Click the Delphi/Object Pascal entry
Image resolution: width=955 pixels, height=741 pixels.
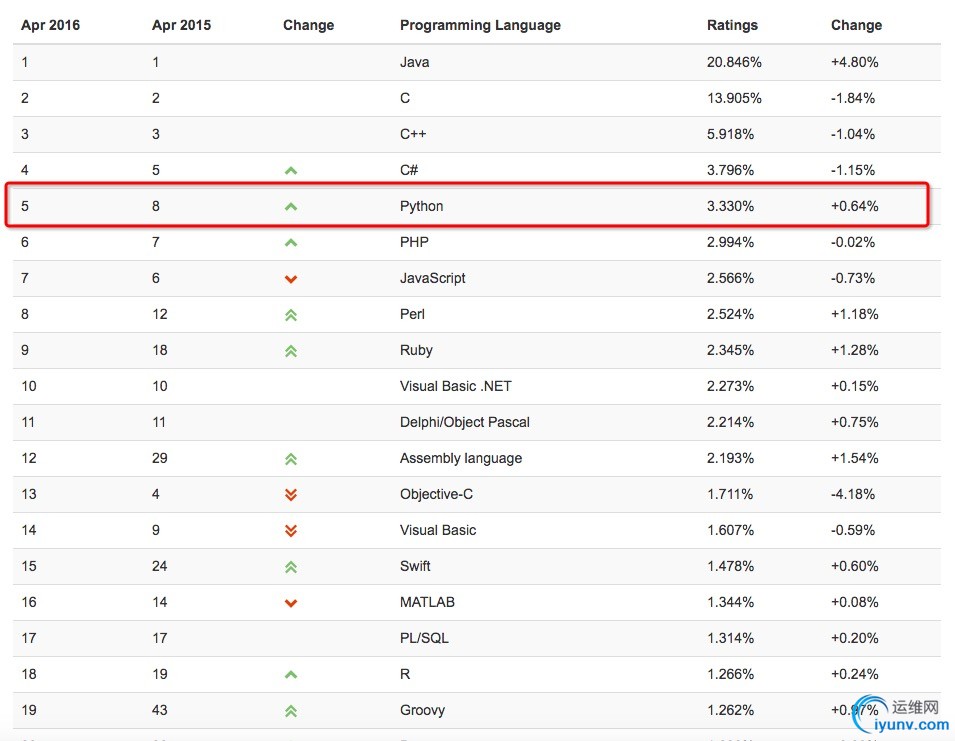464,422
